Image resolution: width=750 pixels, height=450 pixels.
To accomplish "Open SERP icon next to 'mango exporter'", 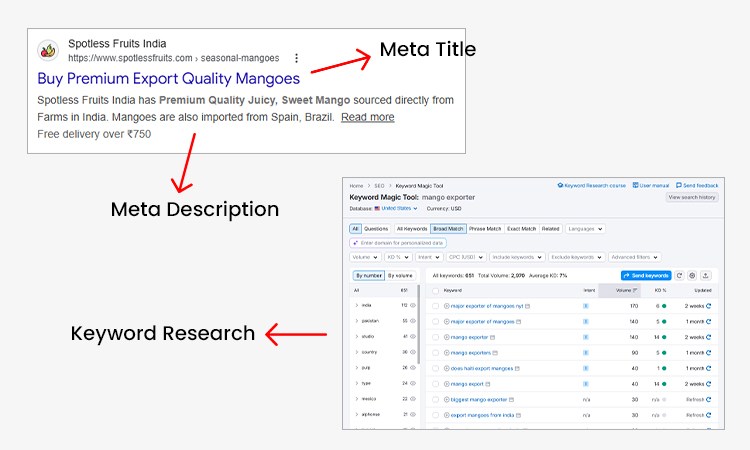I will point(493,338).
